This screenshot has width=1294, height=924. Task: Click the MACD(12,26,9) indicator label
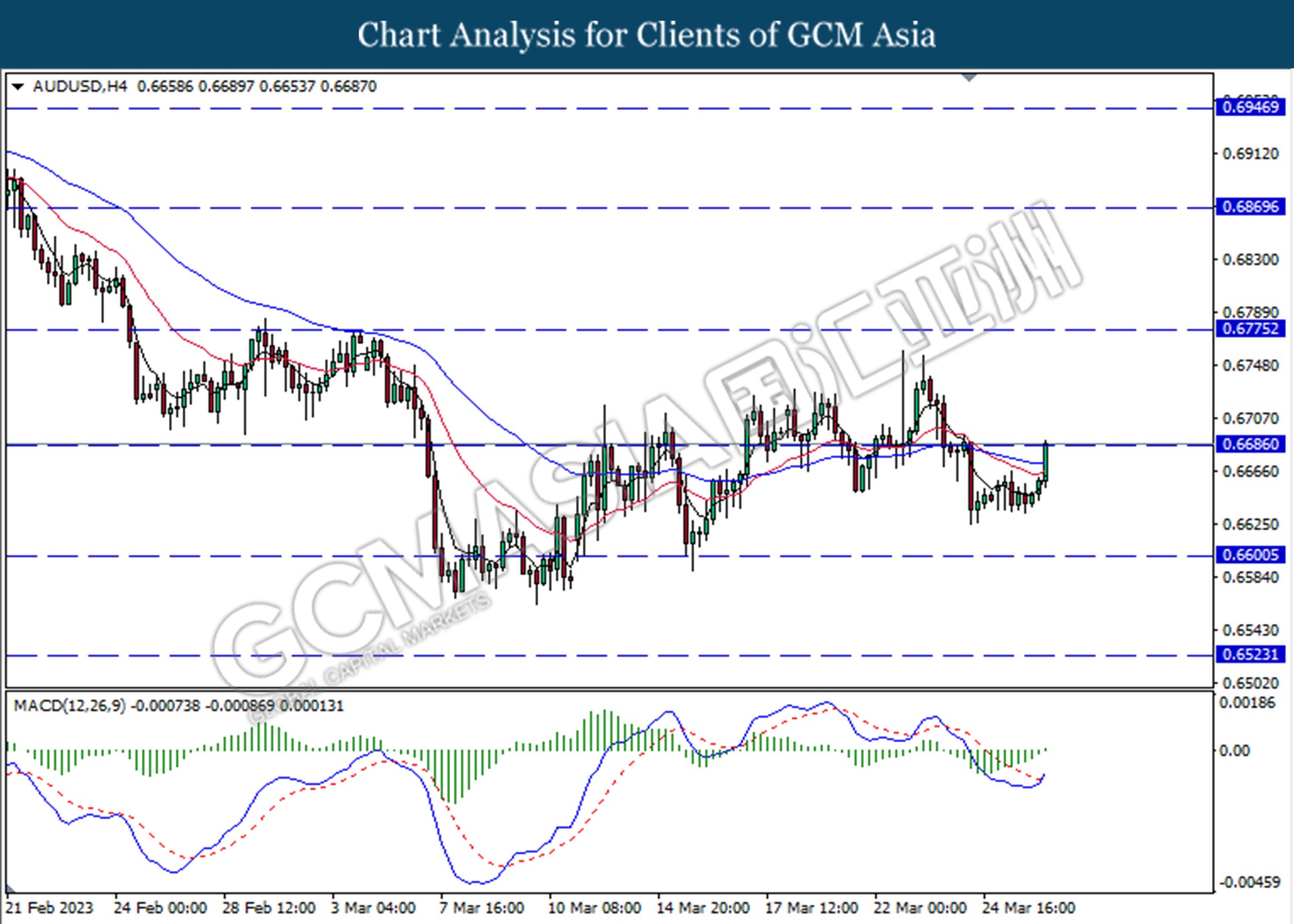[x=70, y=705]
